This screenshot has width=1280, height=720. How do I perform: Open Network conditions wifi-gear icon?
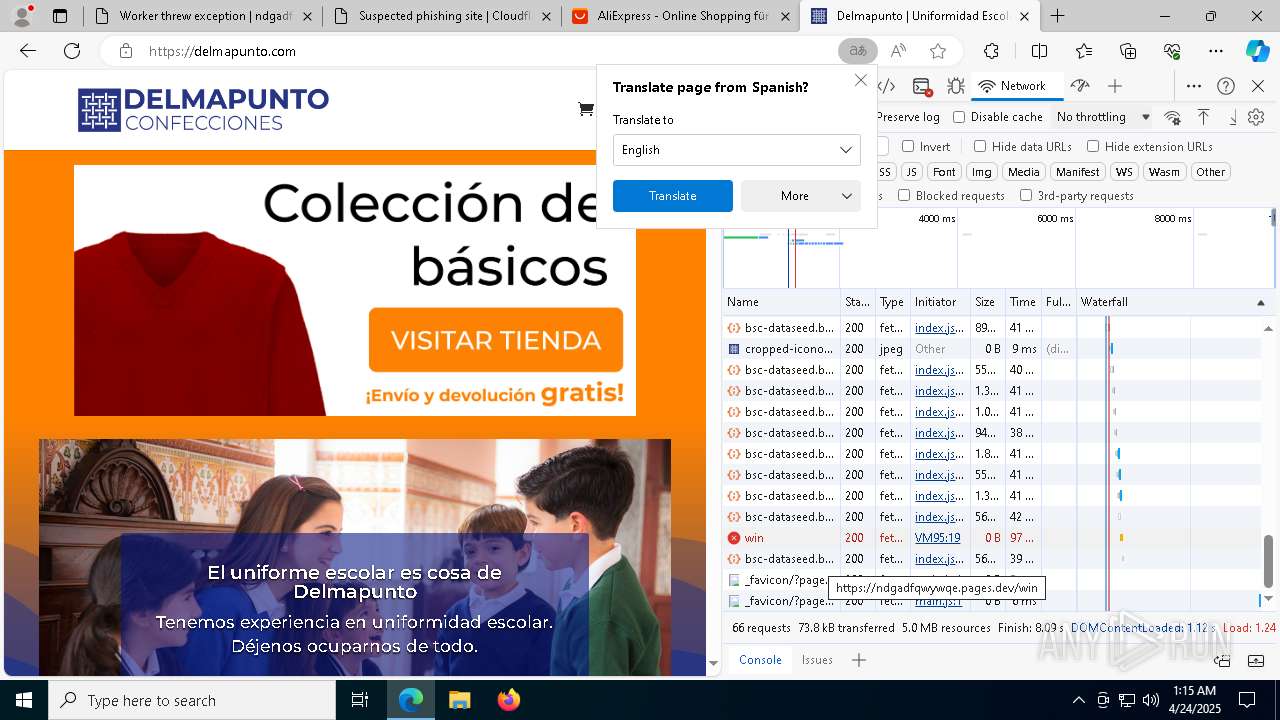[x=1173, y=117]
